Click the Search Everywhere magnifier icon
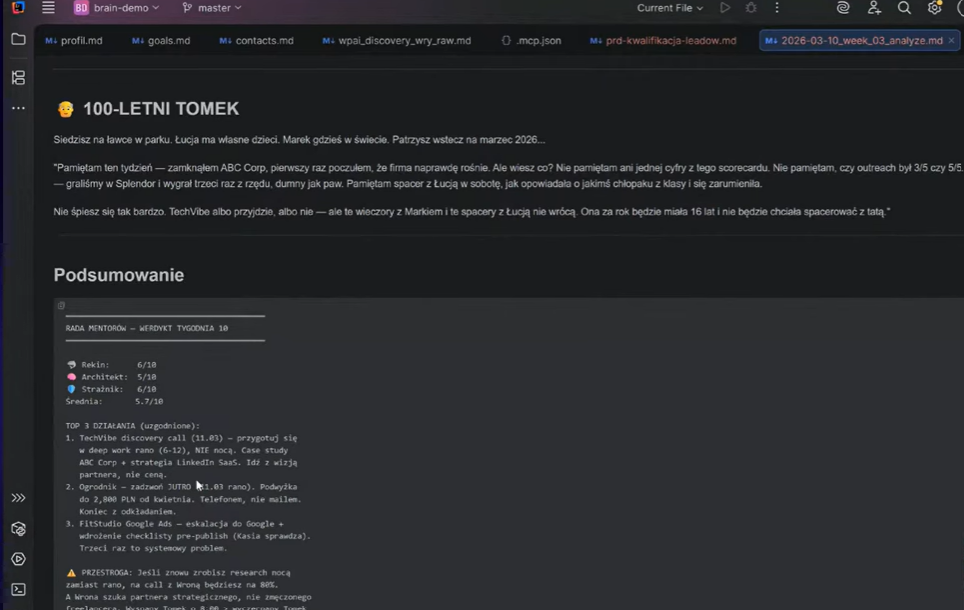 point(904,8)
